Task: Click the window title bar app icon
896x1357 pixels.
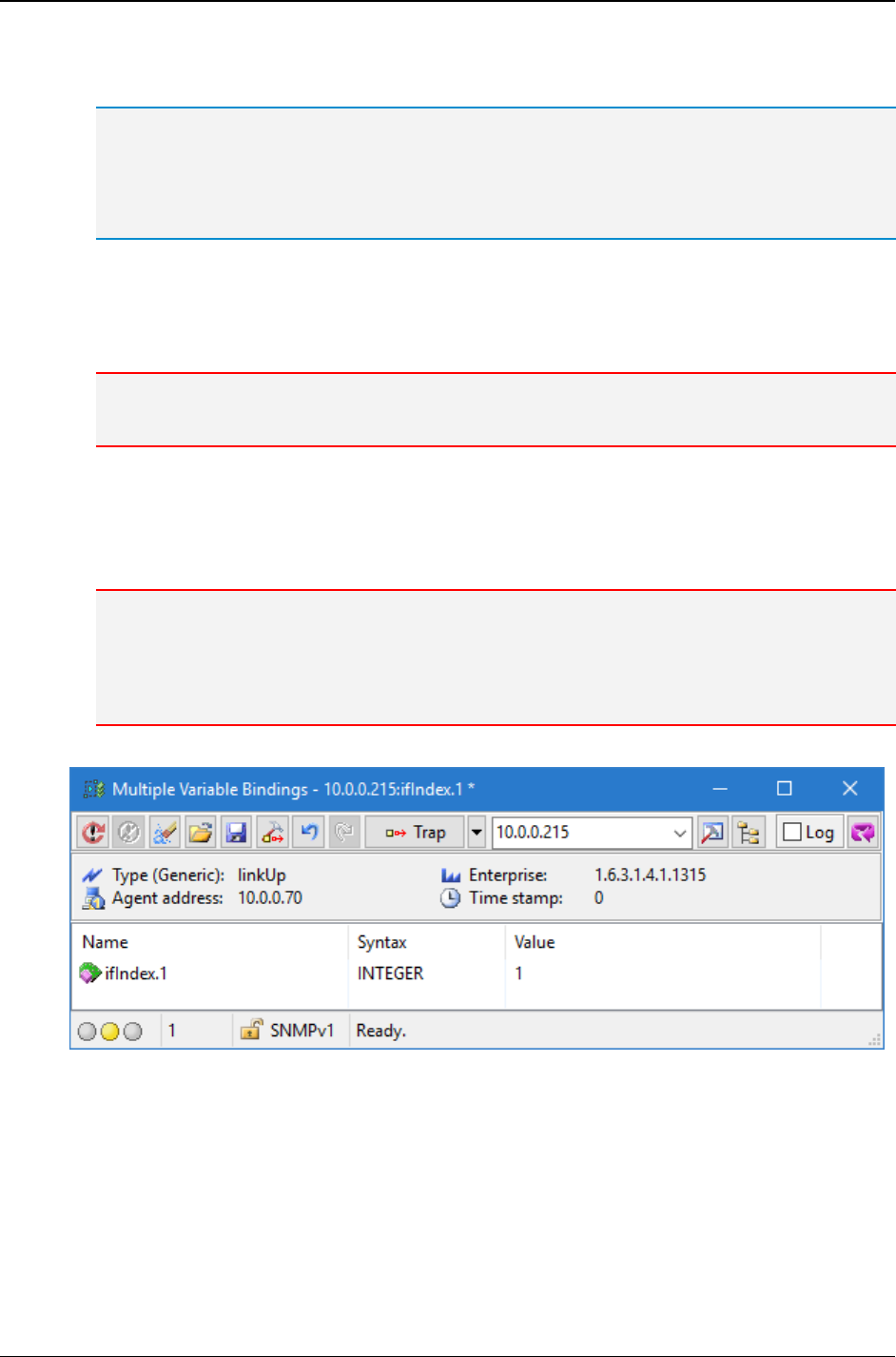Action: [94, 789]
